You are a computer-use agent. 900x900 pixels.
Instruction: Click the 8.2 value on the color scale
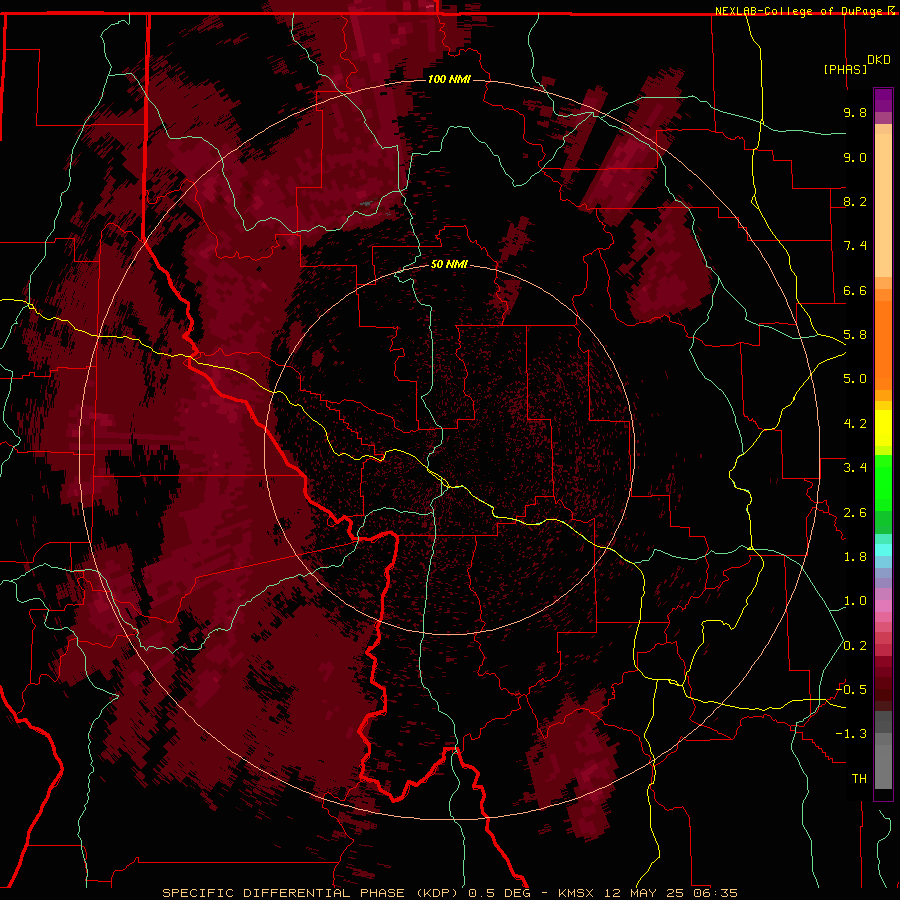[x=855, y=201]
